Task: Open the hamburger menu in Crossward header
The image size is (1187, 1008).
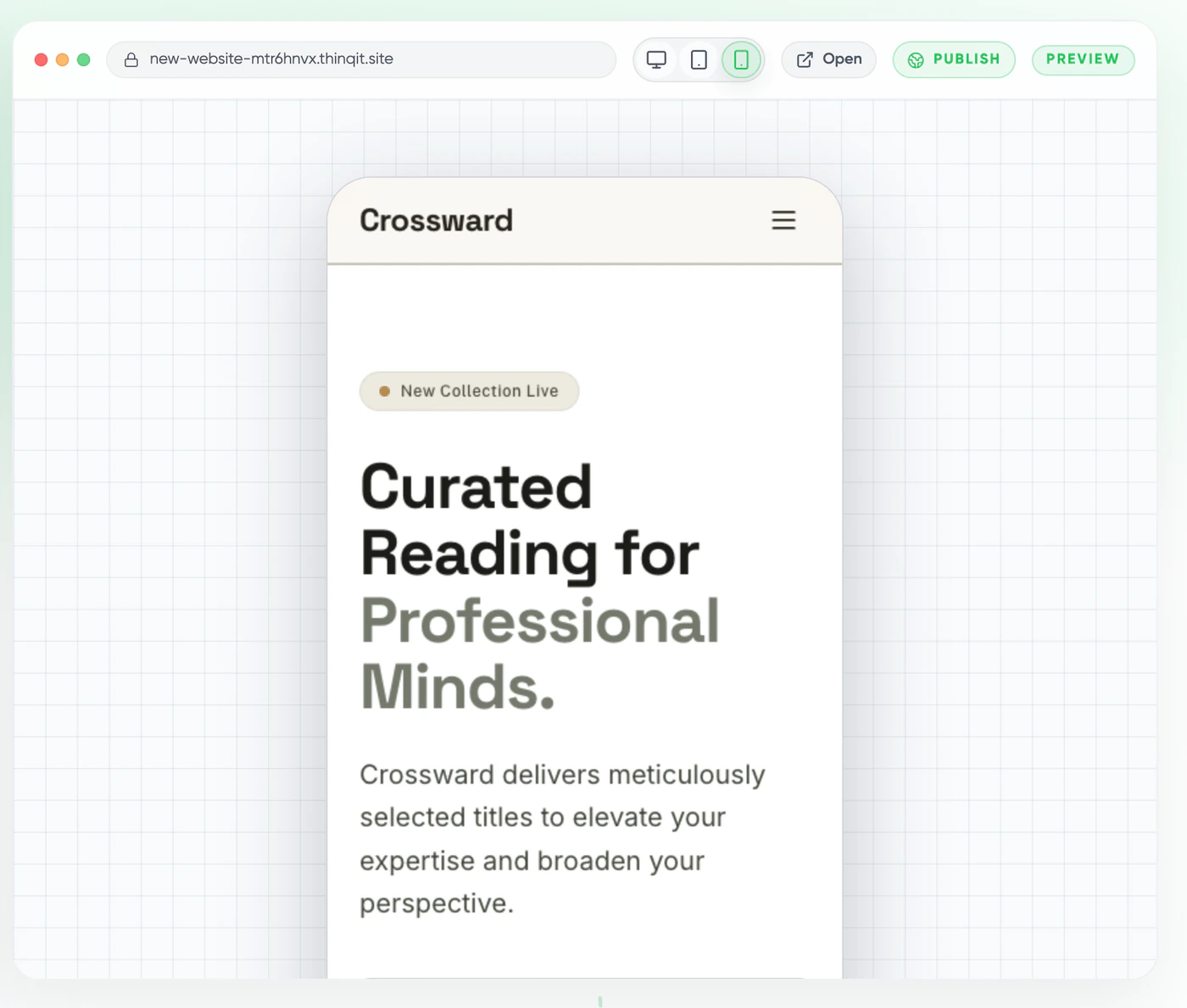Action: coord(783,220)
